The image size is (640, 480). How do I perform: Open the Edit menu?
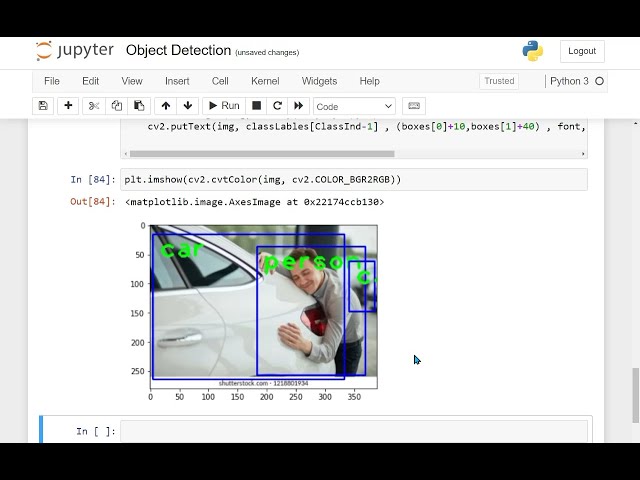91,81
